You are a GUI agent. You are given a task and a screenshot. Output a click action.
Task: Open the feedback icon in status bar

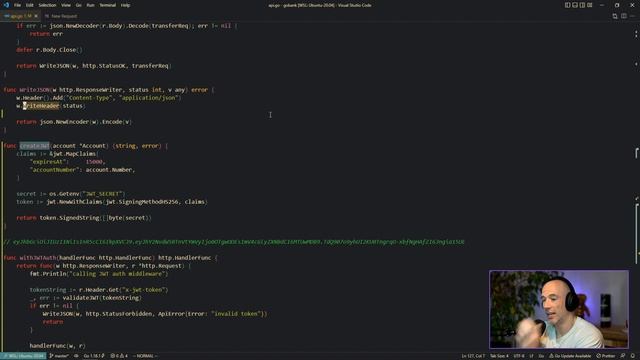click(x=623, y=356)
